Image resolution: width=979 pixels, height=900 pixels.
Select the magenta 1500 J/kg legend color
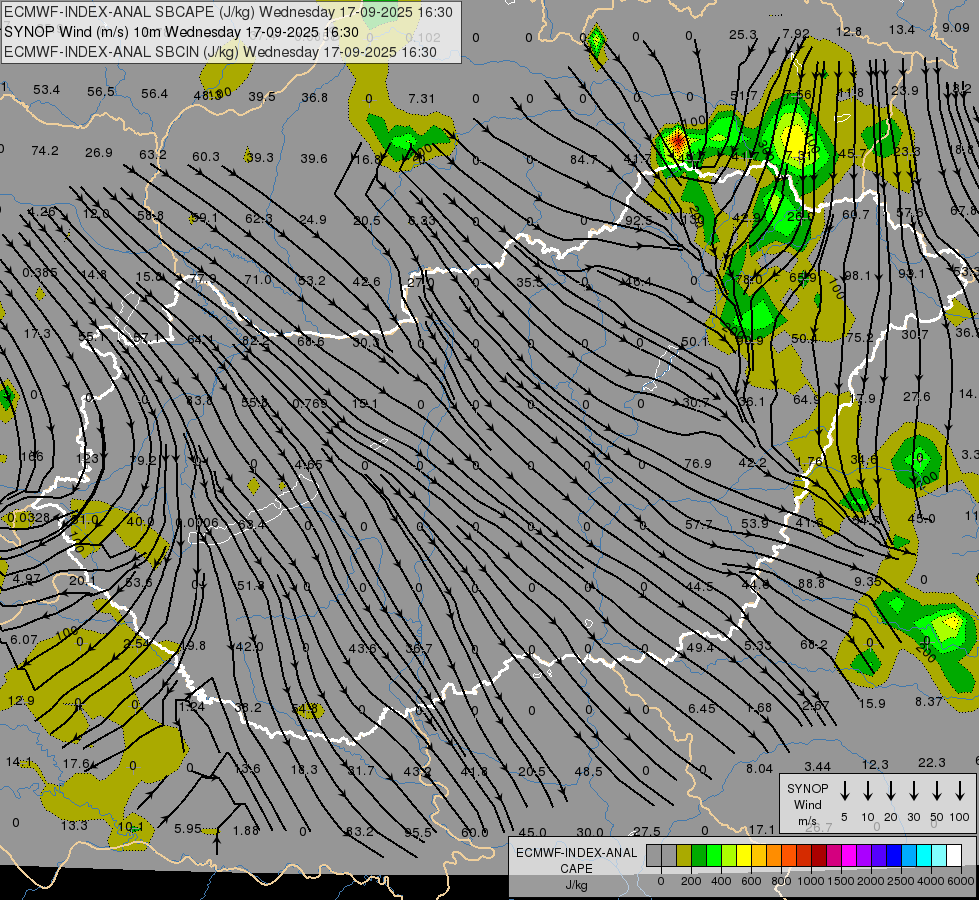849,855
